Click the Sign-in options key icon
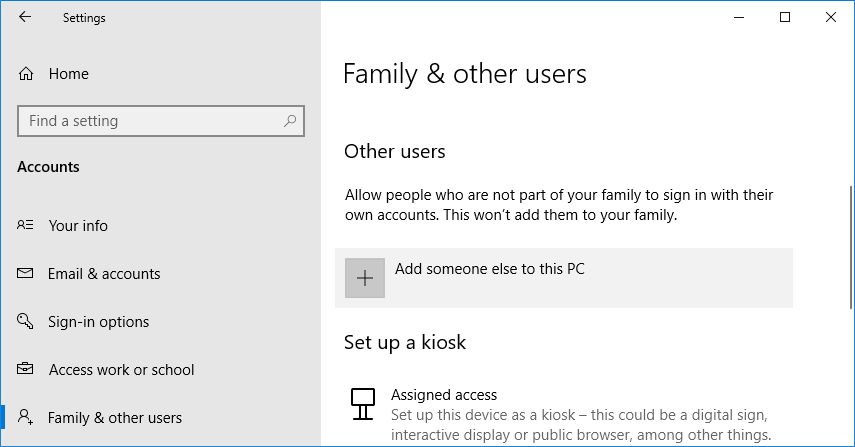The height and width of the screenshot is (447, 855). 27,322
